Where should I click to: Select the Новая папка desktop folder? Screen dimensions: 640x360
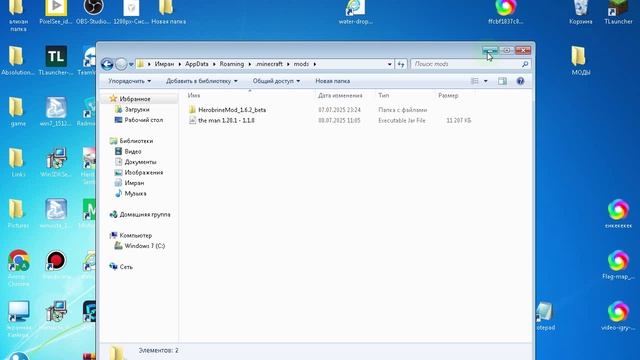click(168, 12)
